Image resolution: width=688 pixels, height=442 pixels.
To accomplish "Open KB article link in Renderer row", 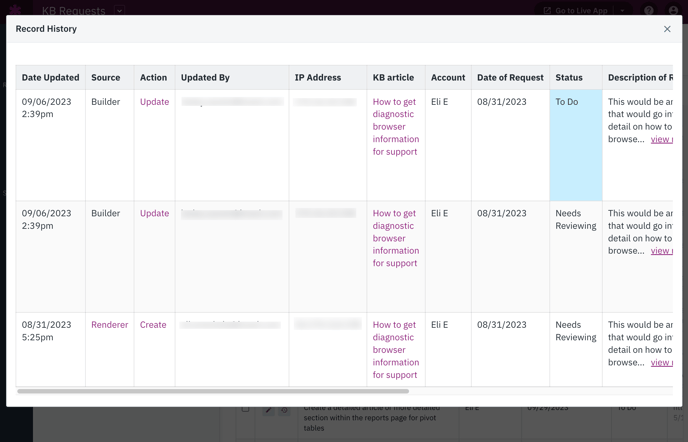I will pos(396,350).
